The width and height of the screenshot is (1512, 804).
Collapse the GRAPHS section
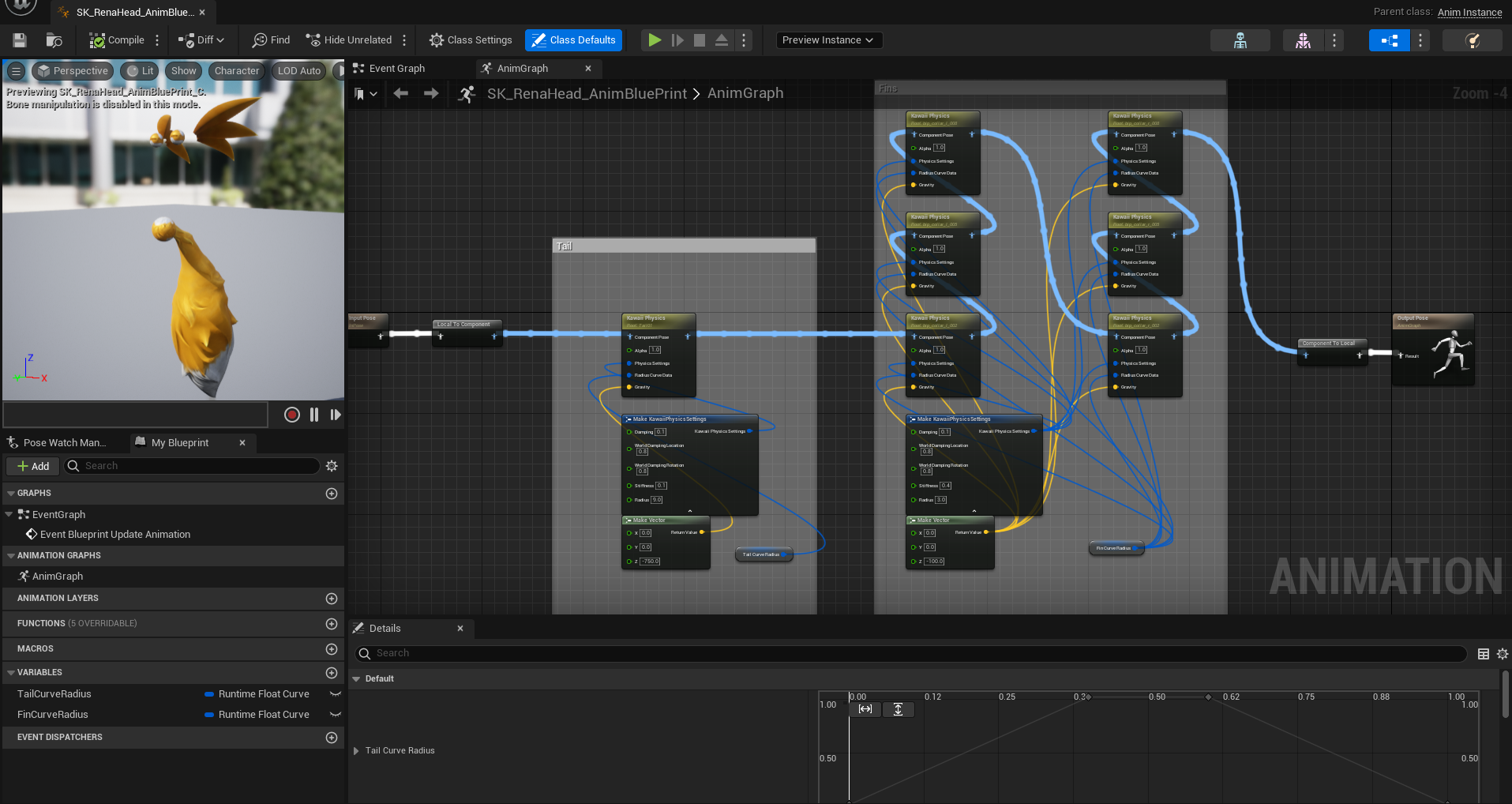[11, 494]
